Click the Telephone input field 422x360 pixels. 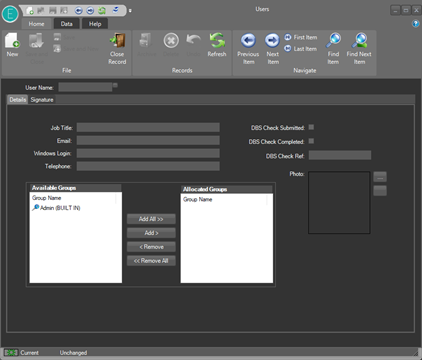point(148,166)
